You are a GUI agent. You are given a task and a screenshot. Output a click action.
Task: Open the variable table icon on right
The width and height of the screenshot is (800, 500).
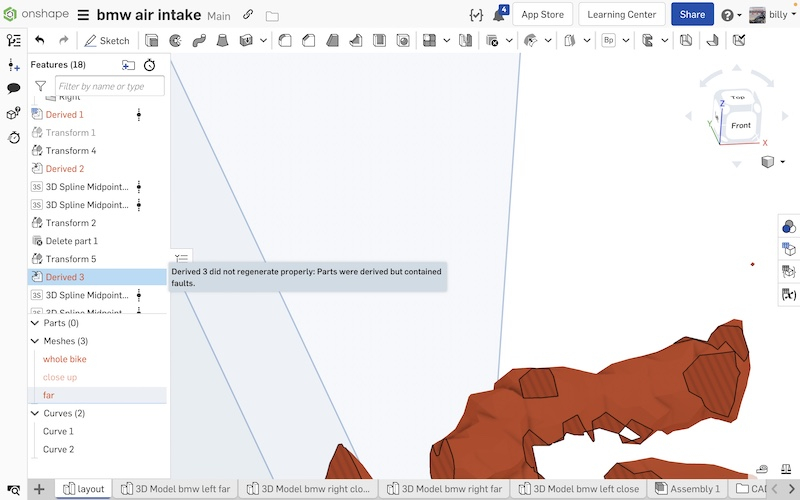coord(789,294)
